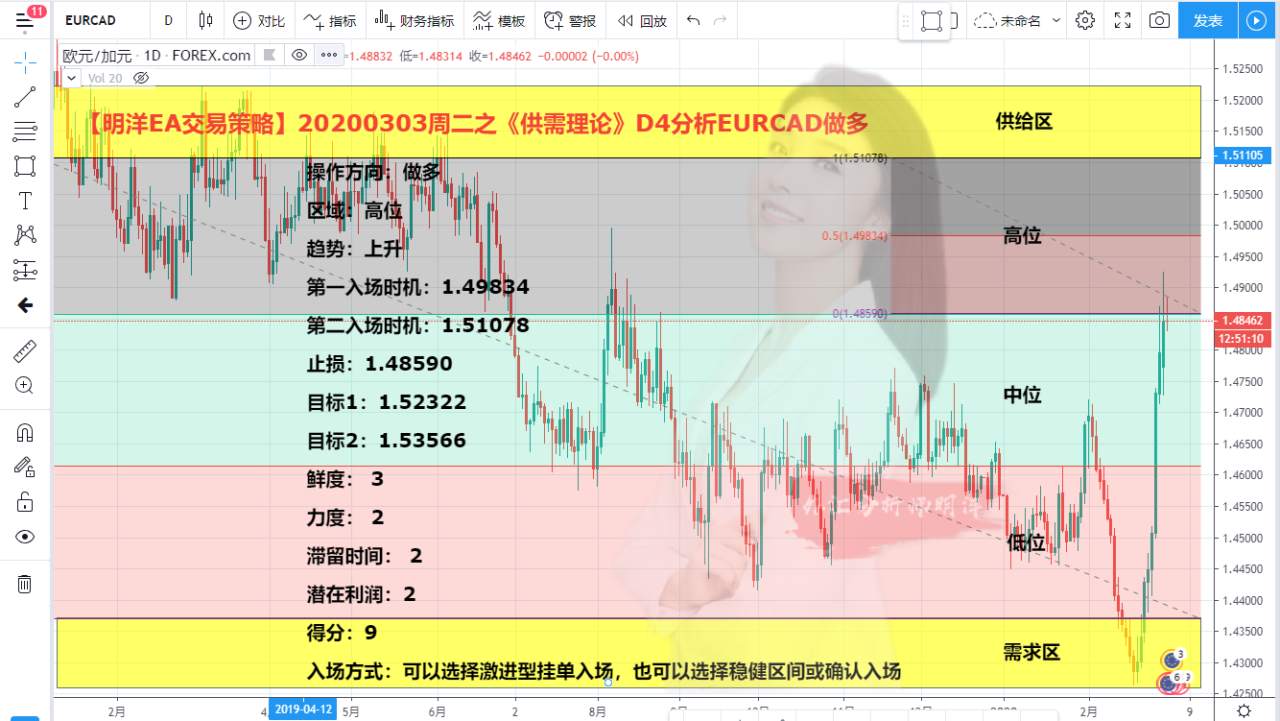Image resolution: width=1280 pixels, height=721 pixels.
Task: Click the 对比 compare symbol button
Action: (258, 20)
